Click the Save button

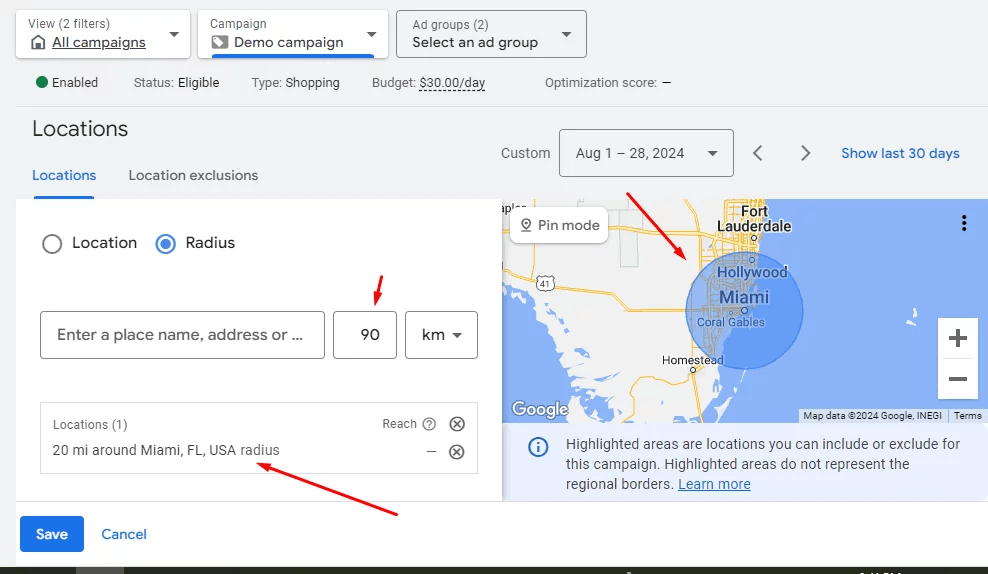coord(52,534)
